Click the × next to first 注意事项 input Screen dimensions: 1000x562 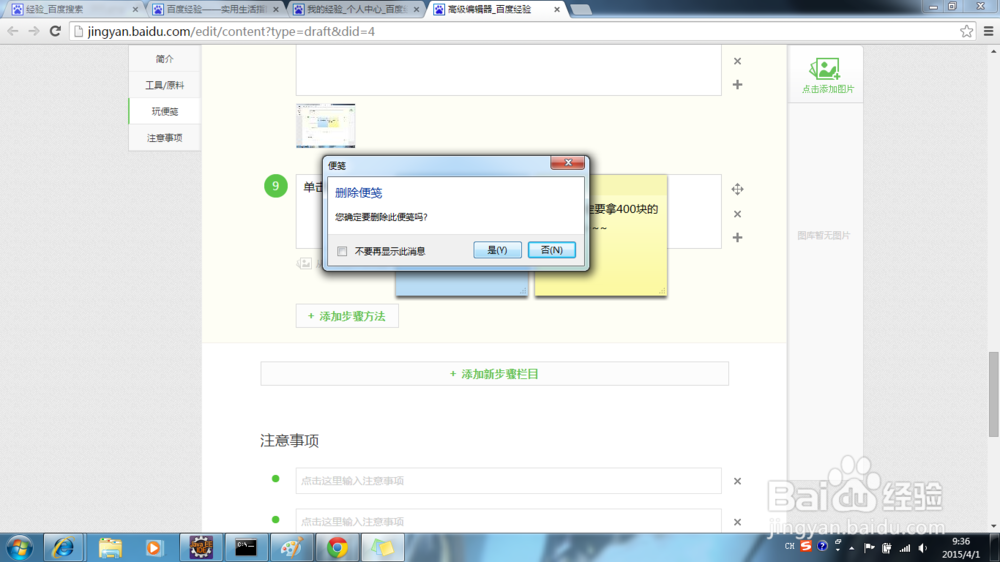(x=737, y=481)
